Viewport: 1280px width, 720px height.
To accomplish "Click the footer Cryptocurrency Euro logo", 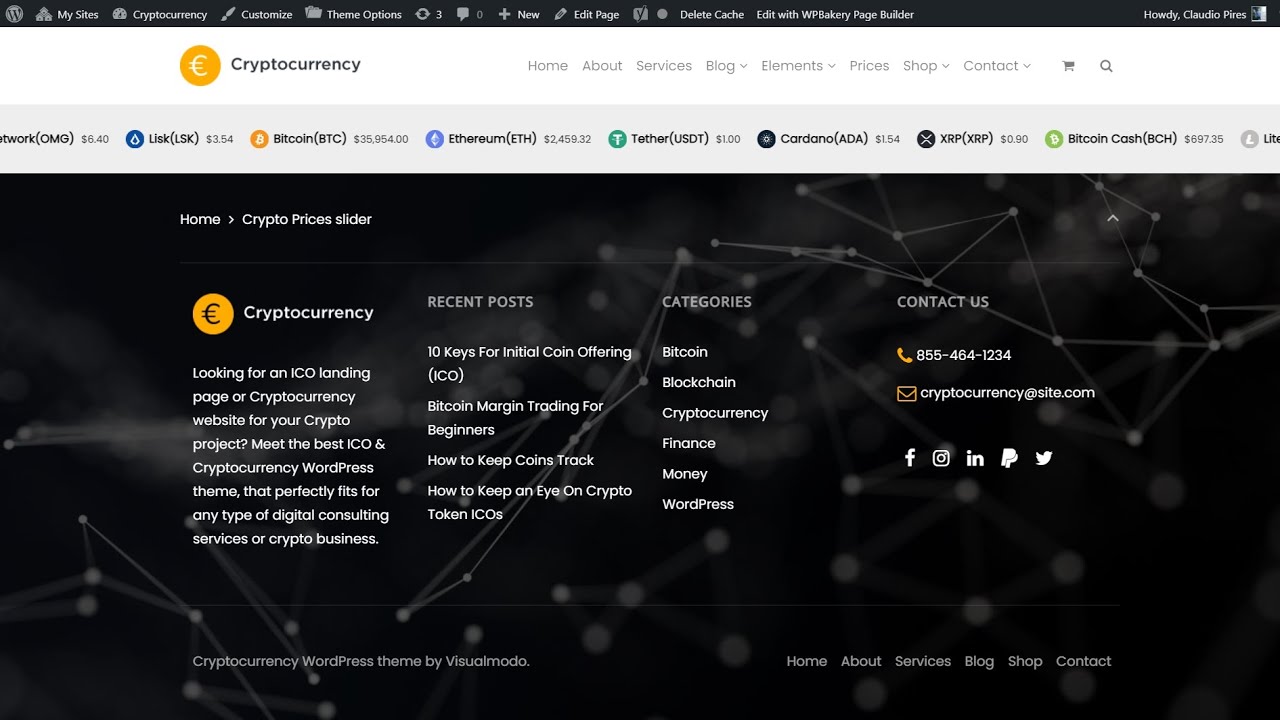I will click(283, 313).
